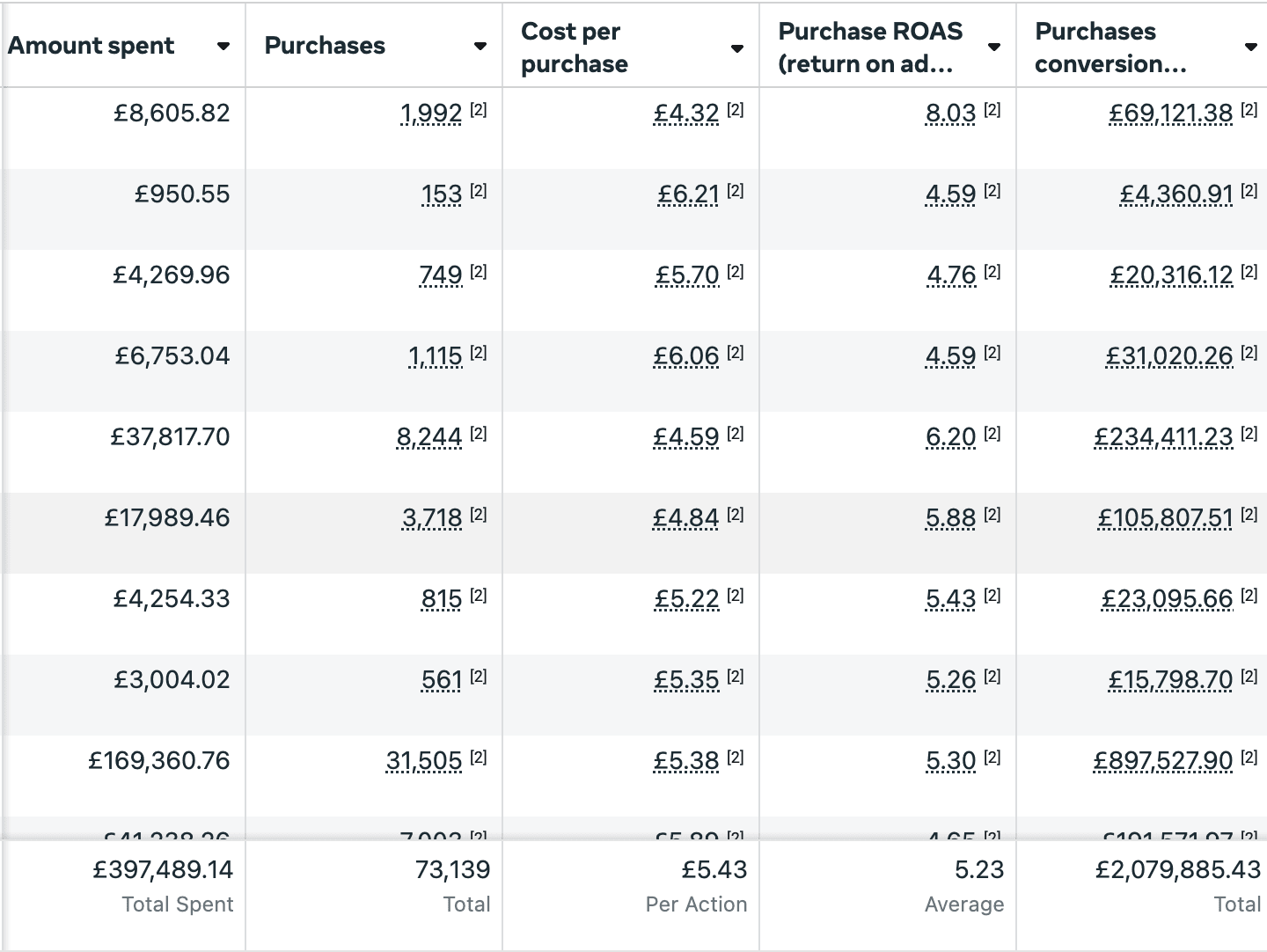Click the Amount spent column header label
The height and width of the screenshot is (952, 1267).
coord(92,46)
